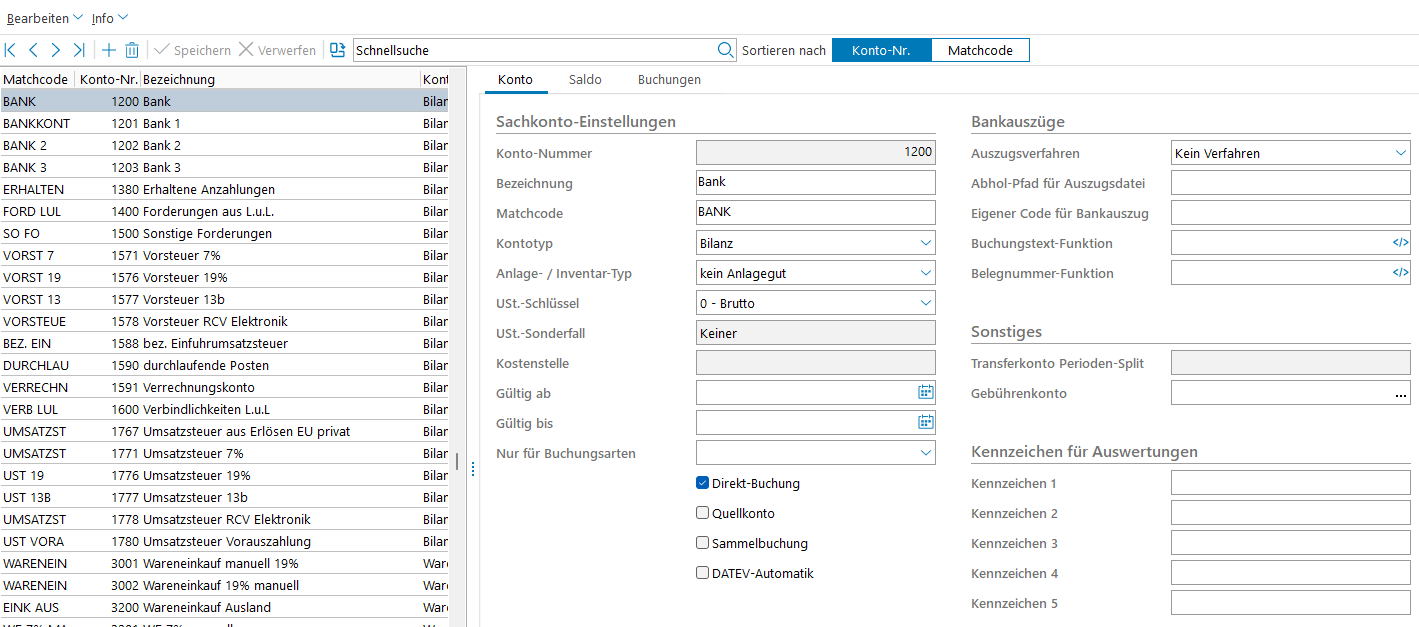The image size is (1419, 627).
Task: Jump to last record navigation arrow
Action: tap(79, 50)
